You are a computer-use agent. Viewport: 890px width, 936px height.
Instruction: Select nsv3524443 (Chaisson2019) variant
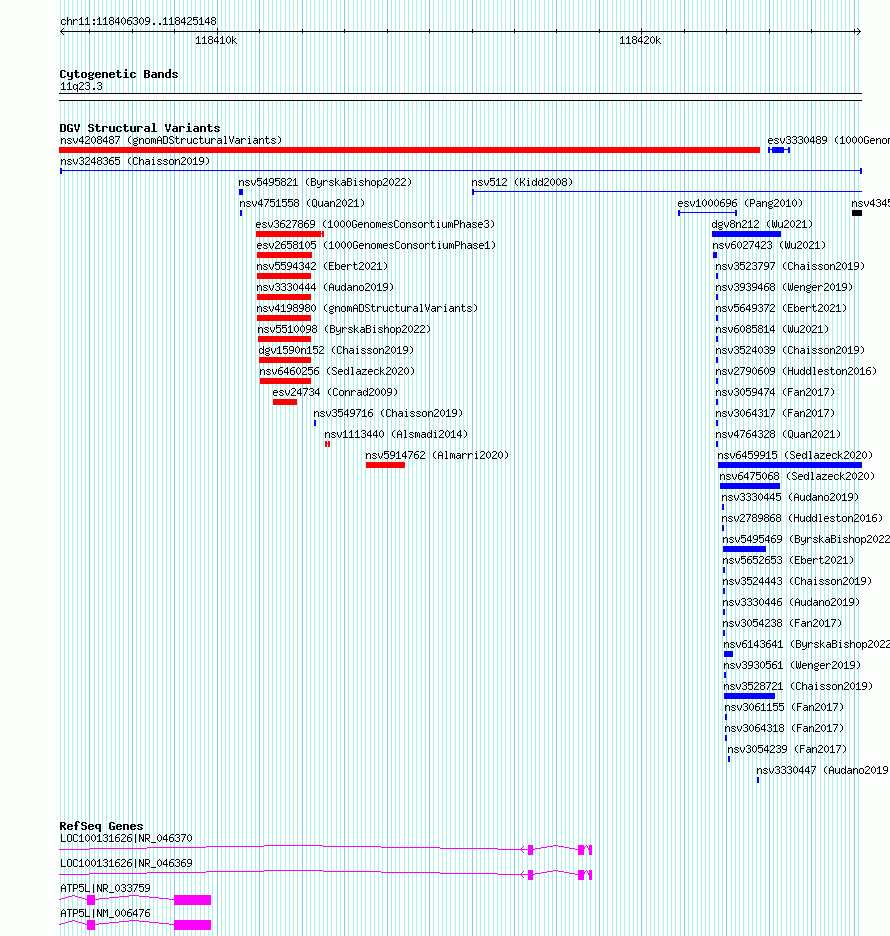[x=797, y=581]
